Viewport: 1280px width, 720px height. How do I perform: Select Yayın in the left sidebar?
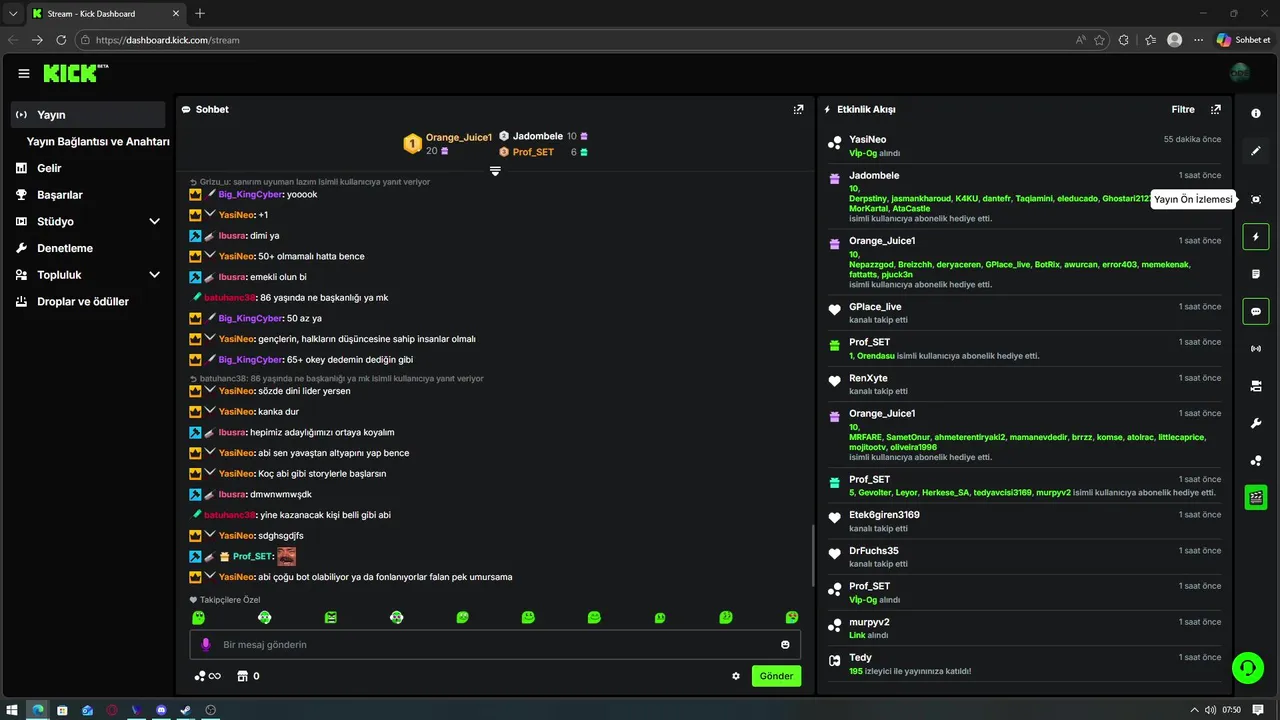click(88, 114)
